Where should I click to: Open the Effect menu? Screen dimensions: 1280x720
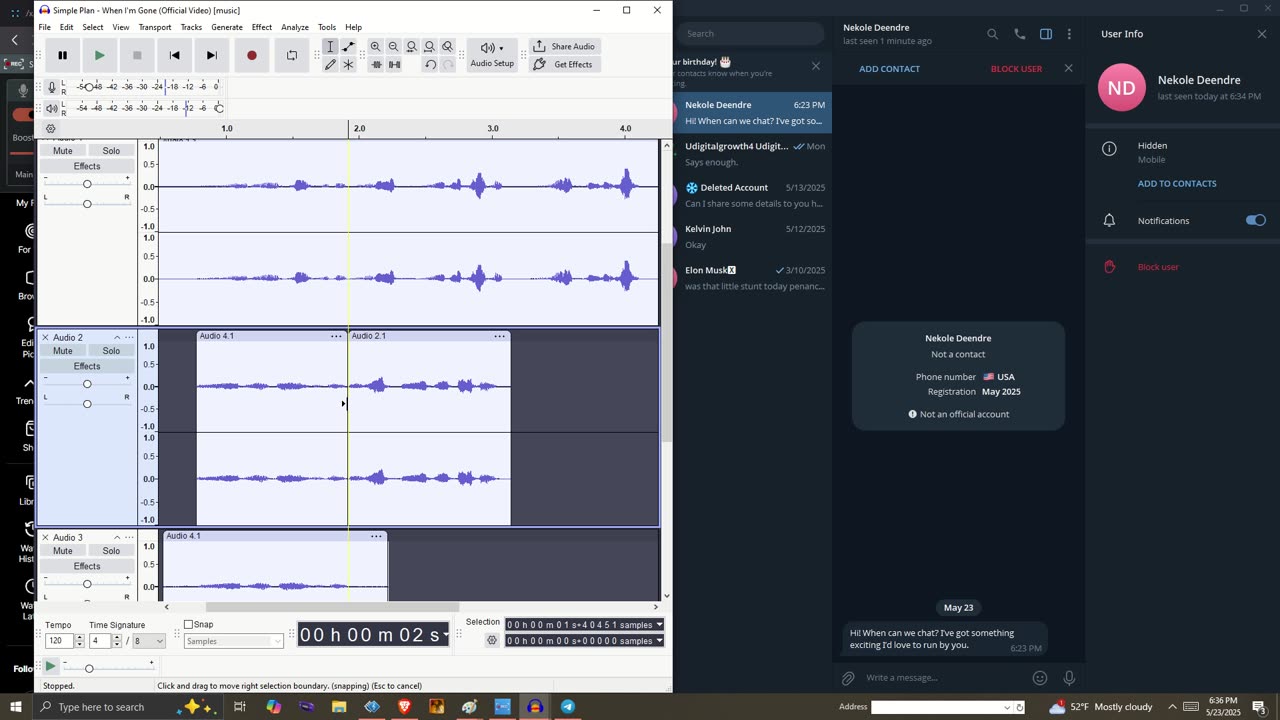pyautogui.click(x=261, y=27)
